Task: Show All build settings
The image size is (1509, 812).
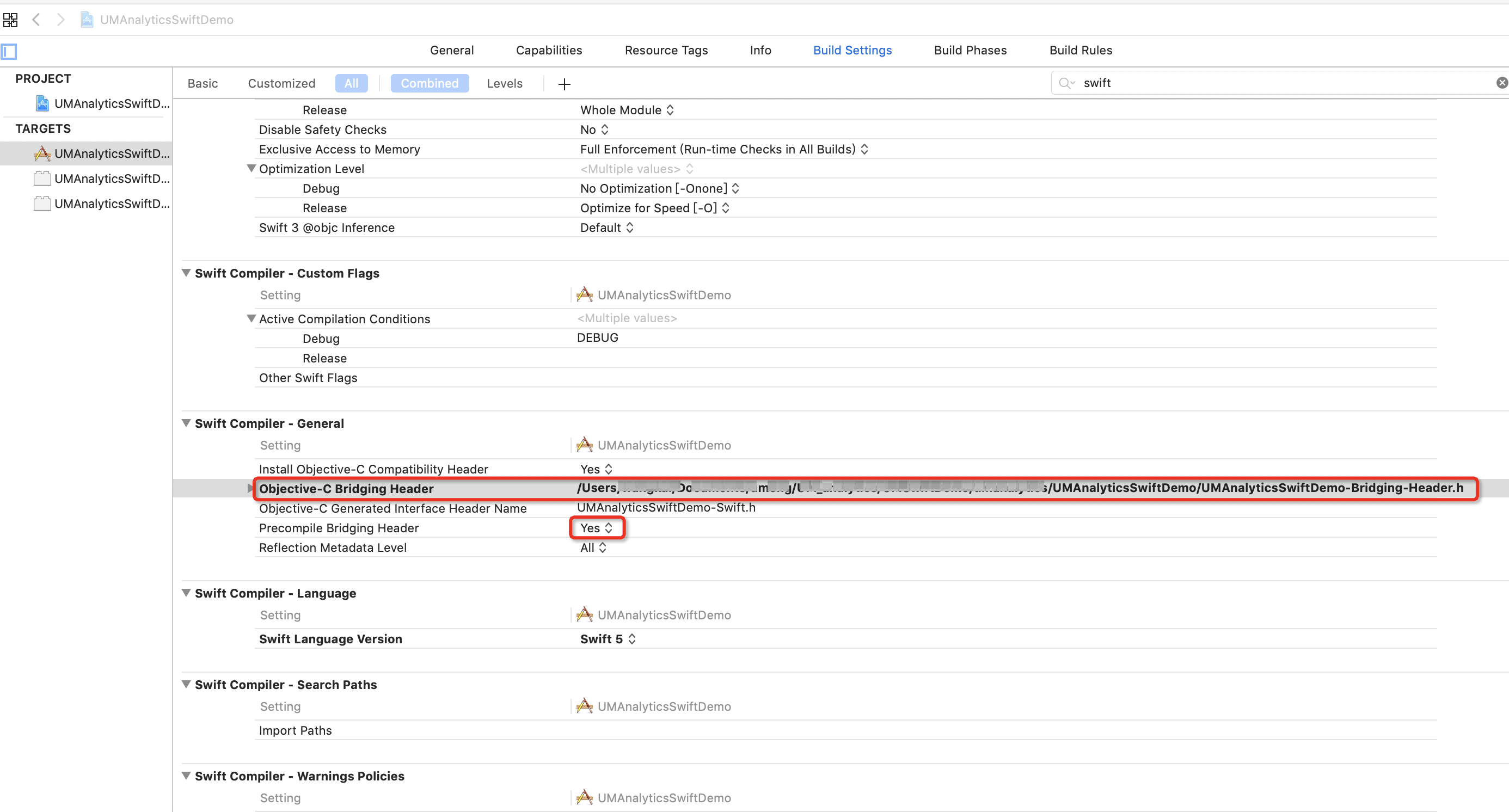Action: 351,84
